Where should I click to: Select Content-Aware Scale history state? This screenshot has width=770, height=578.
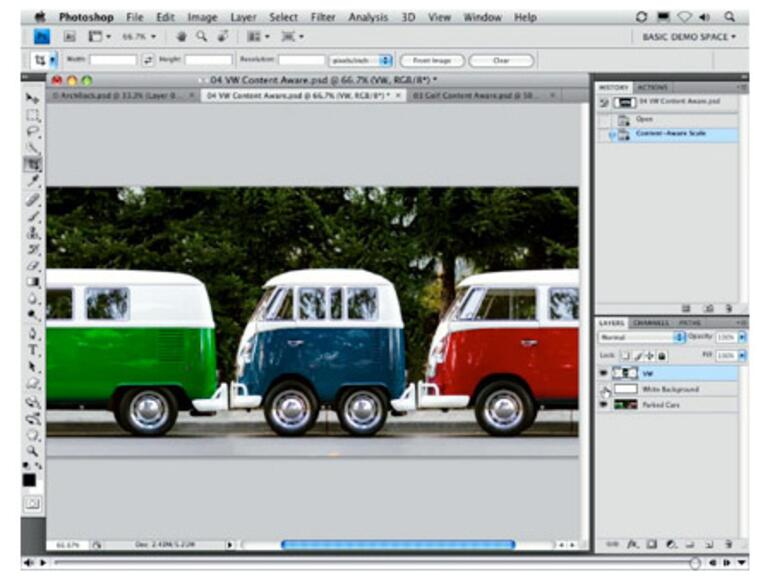tap(670, 133)
